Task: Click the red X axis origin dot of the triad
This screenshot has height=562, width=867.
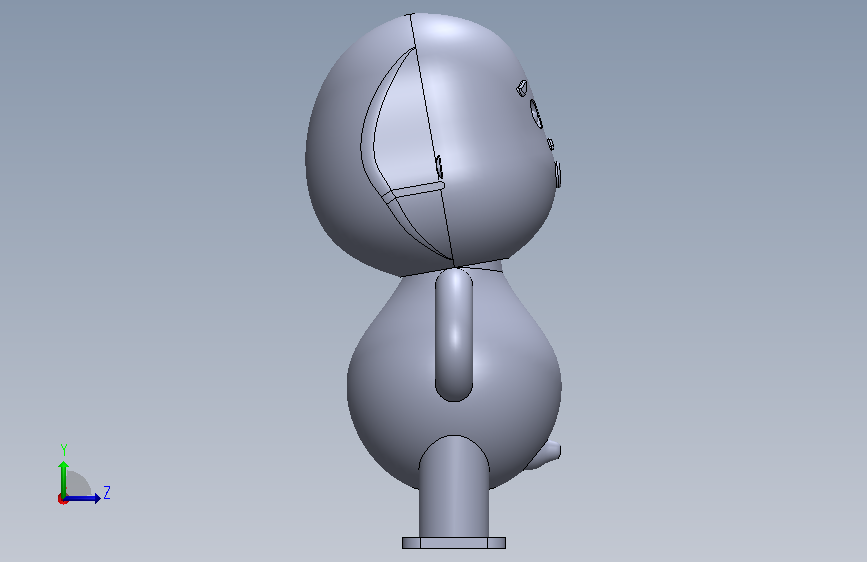Action: (62, 499)
